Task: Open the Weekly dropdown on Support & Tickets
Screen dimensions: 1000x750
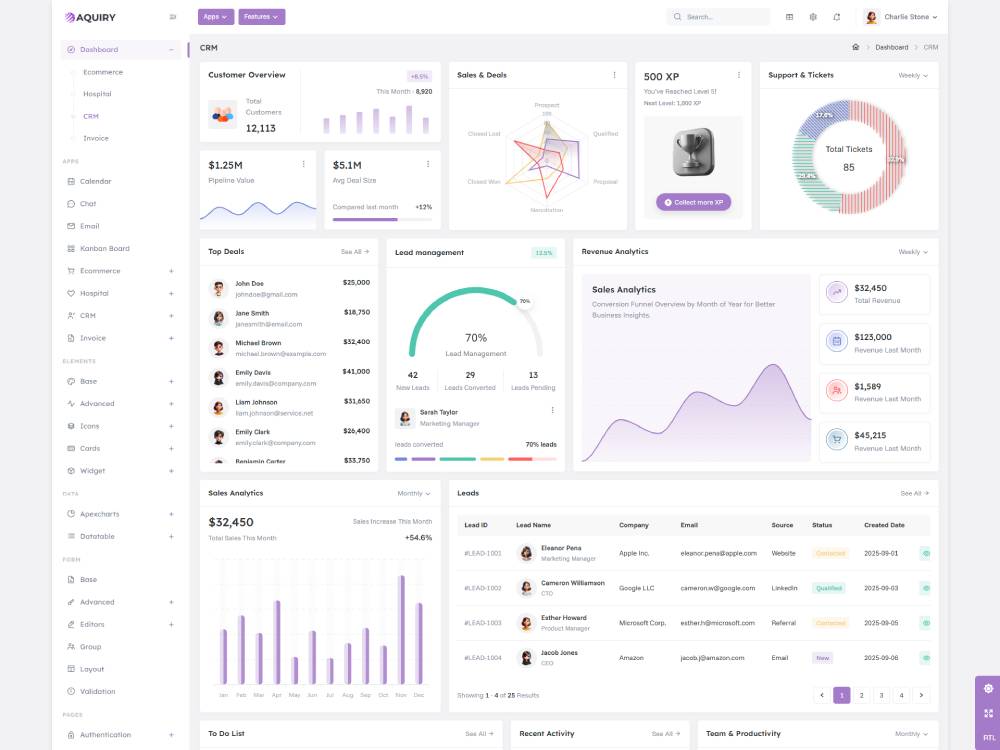Action: 912,76
